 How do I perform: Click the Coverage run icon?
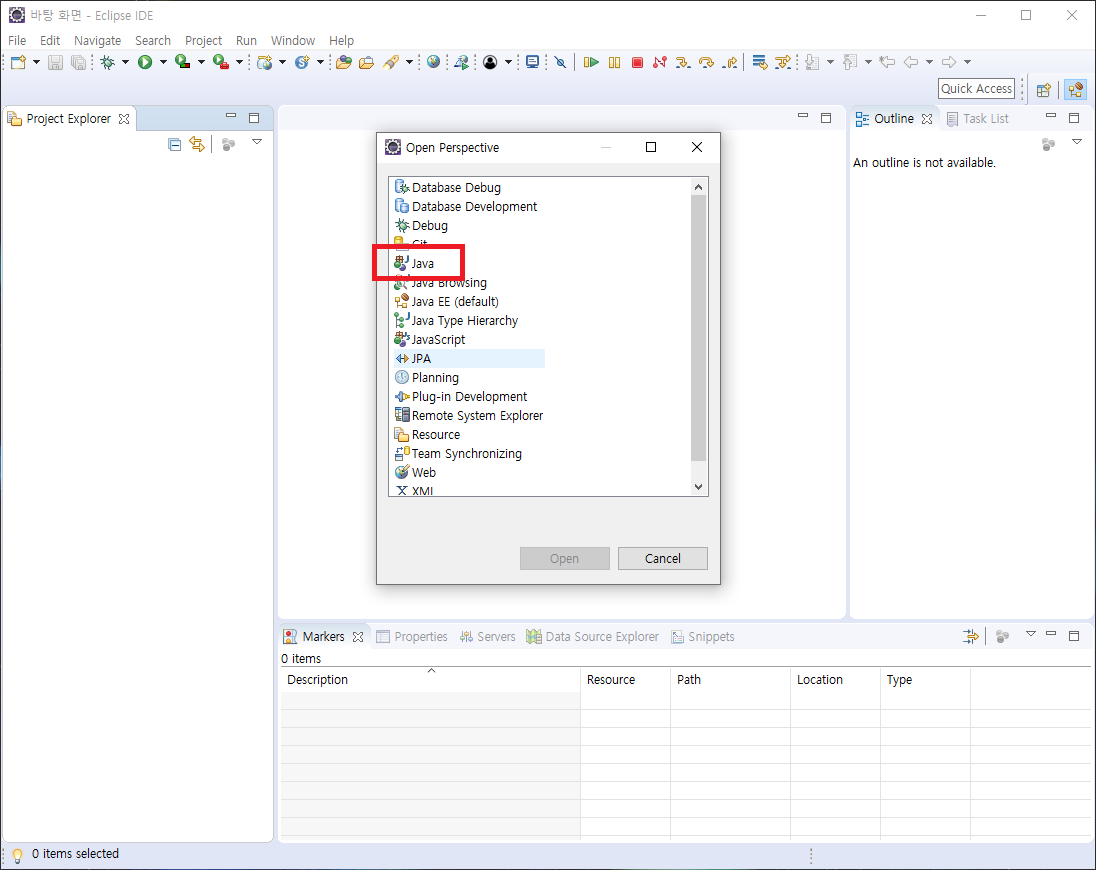coord(182,62)
